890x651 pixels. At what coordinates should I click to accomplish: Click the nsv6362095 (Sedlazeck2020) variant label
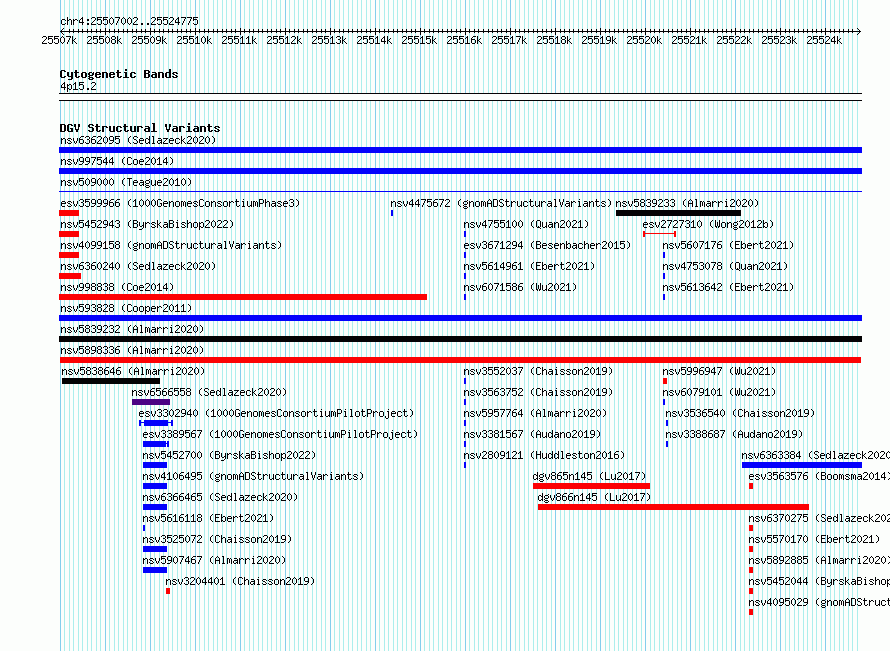click(x=138, y=140)
